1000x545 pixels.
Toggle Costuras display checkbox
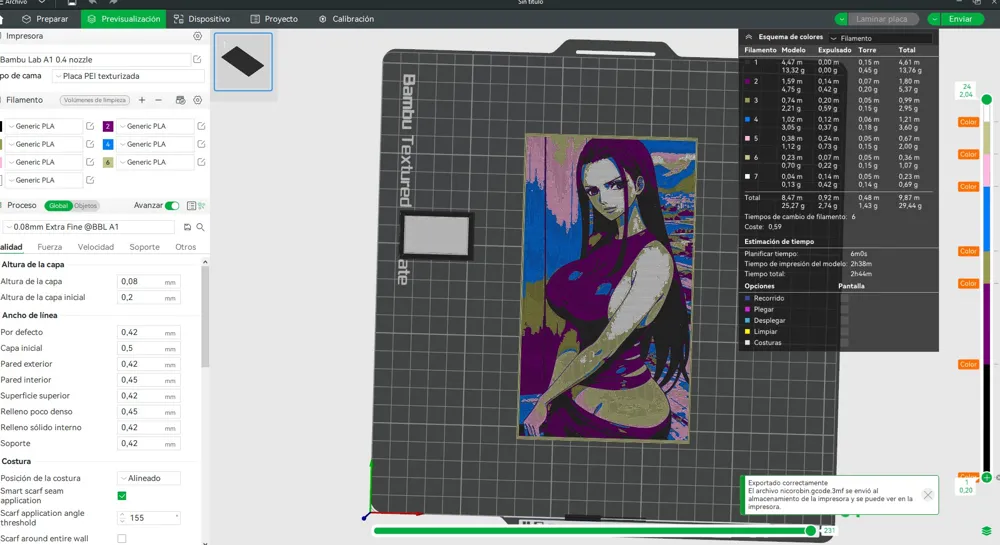coord(844,343)
